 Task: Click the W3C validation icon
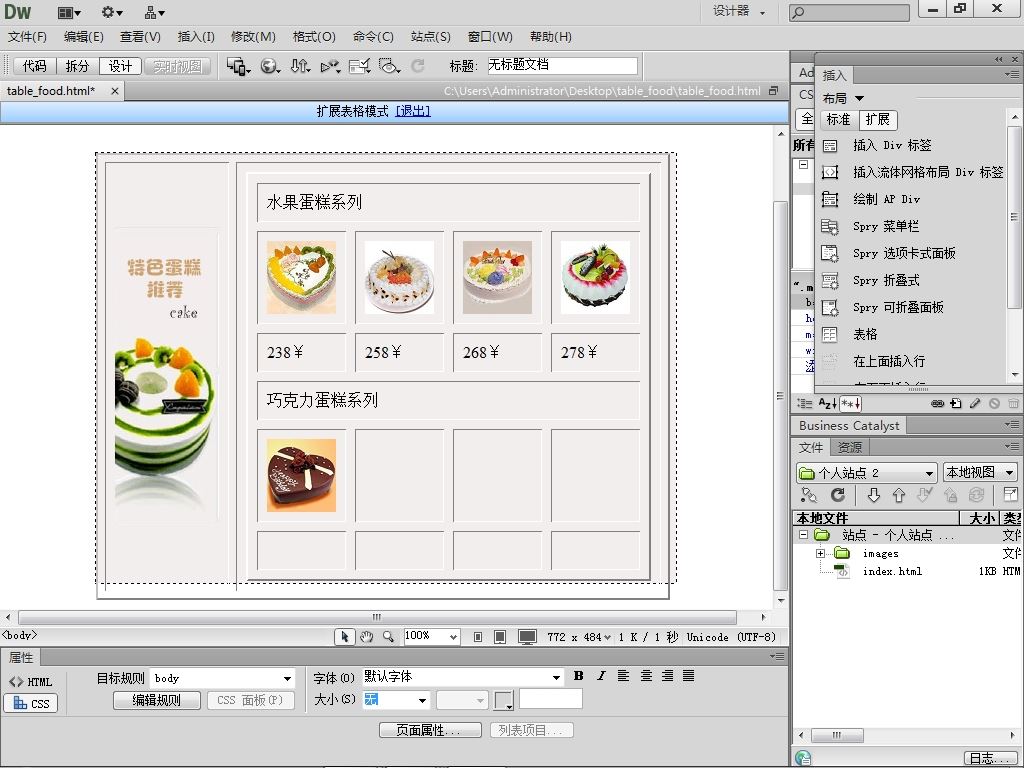click(x=330, y=66)
